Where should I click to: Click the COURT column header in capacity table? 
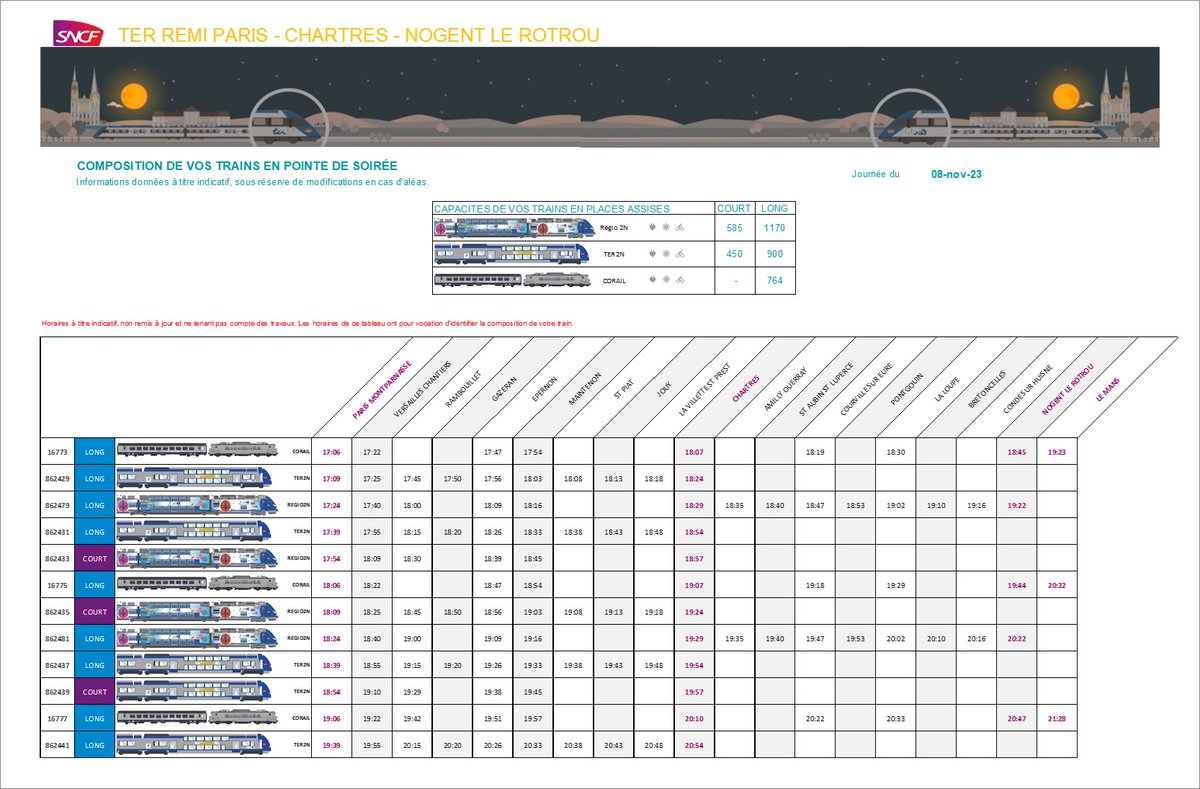tap(733, 208)
